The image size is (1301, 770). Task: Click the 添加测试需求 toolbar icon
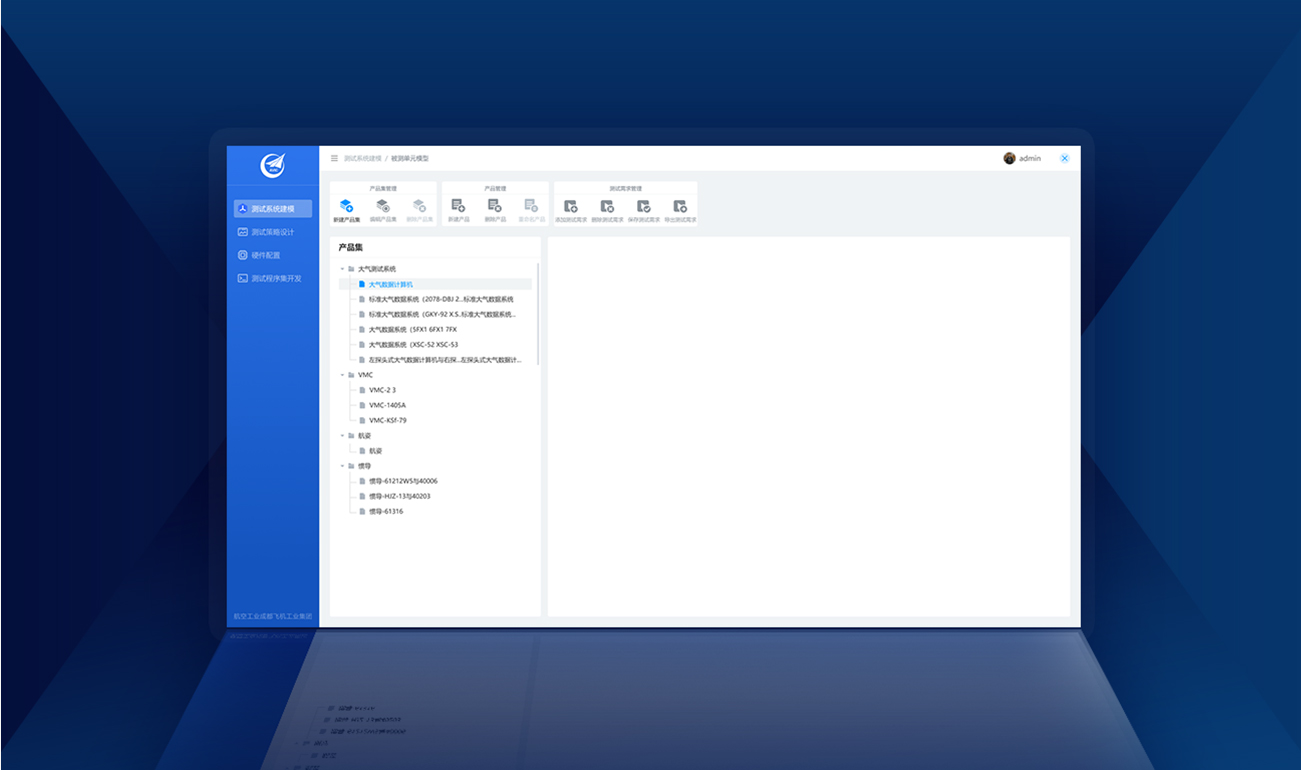click(x=570, y=206)
